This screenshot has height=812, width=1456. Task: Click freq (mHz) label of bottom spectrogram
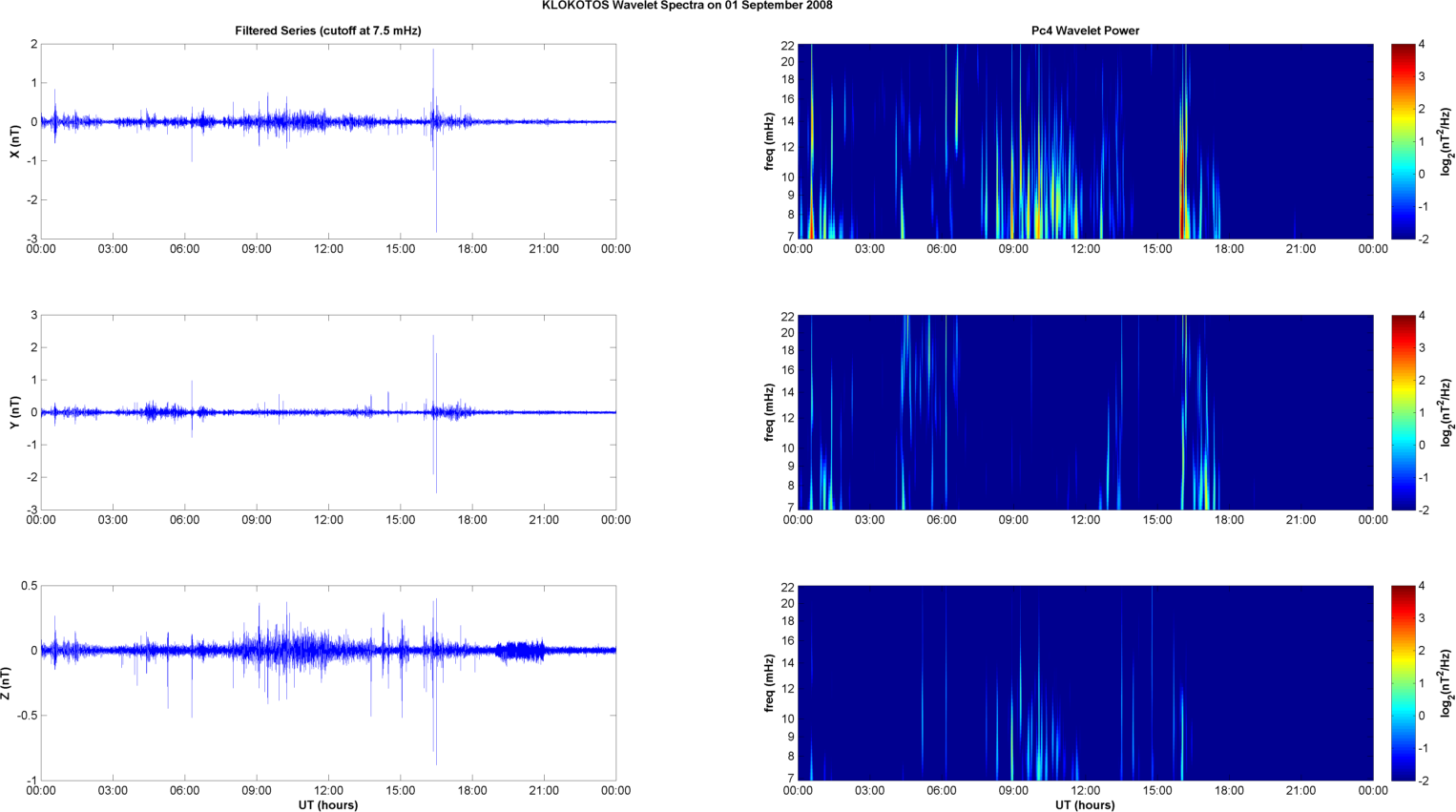(x=769, y=683)
